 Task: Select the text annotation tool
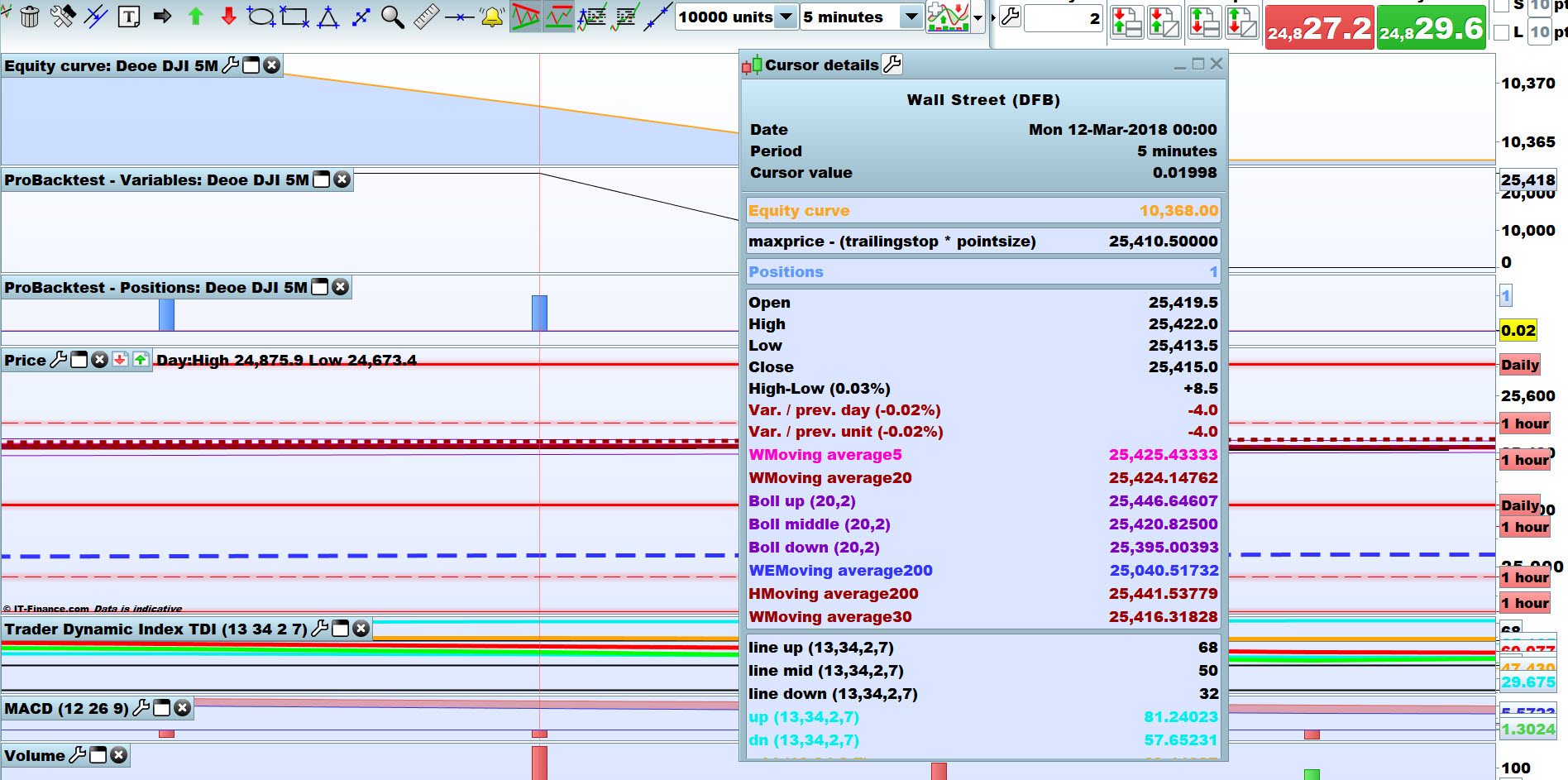[129, 17]
